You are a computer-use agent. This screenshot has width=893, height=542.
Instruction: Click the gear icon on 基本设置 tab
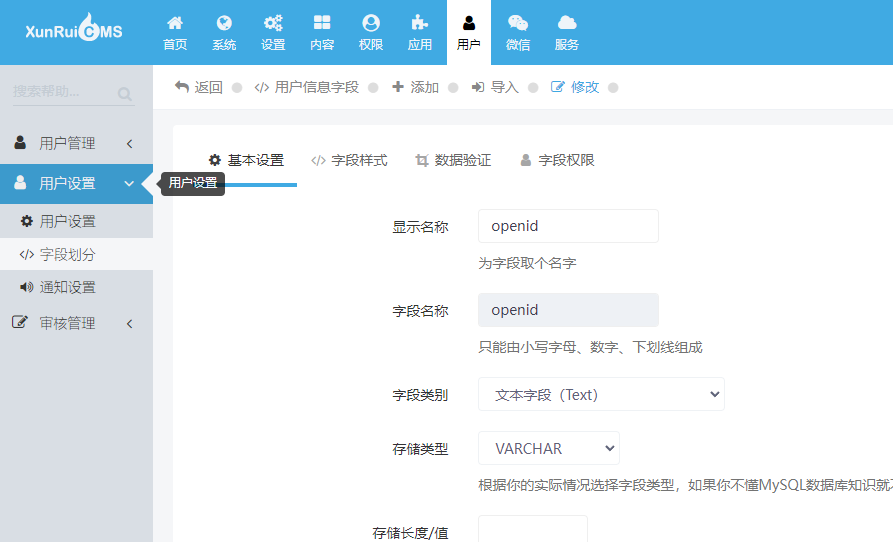[215, 160]
